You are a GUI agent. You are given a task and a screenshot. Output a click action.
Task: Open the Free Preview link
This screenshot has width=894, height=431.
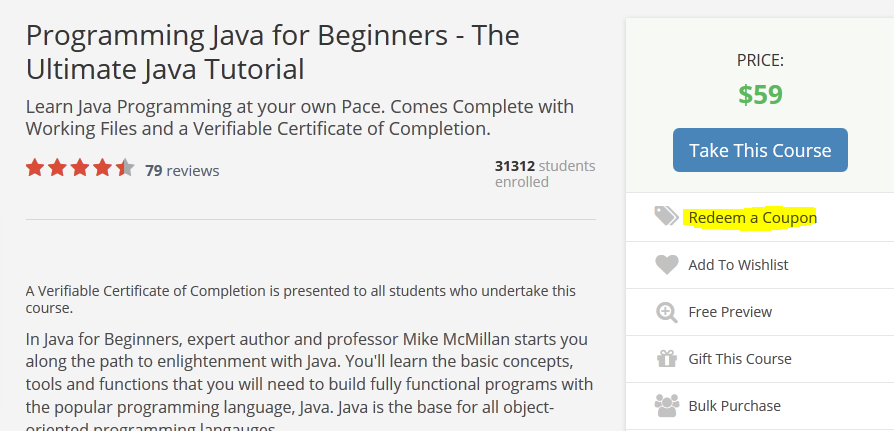(730, 312)
